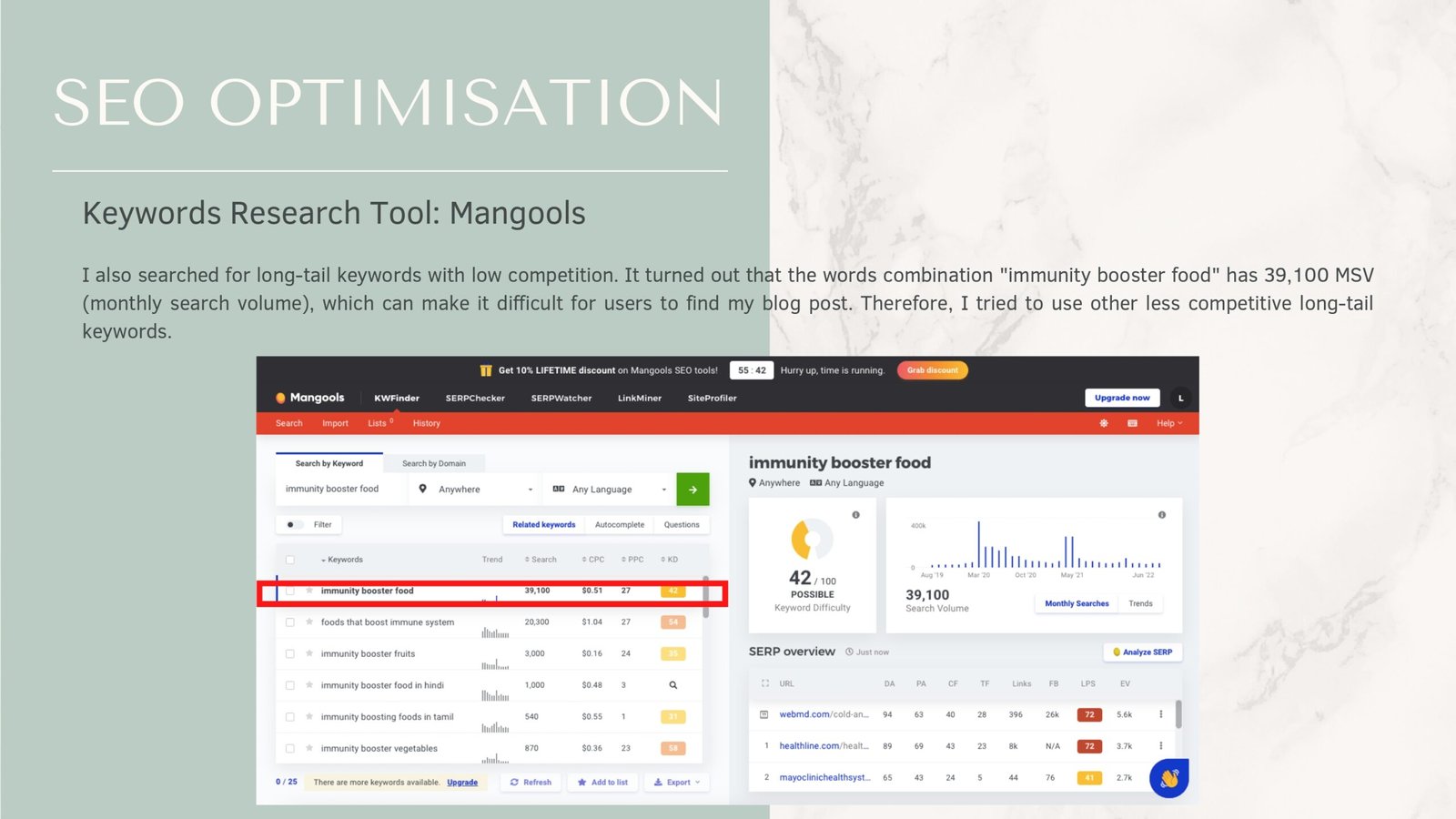The height and width of the screenshot is (819, 1456).
Task: Sort keywords by the Keywords column header
Action: click(342, 560)
